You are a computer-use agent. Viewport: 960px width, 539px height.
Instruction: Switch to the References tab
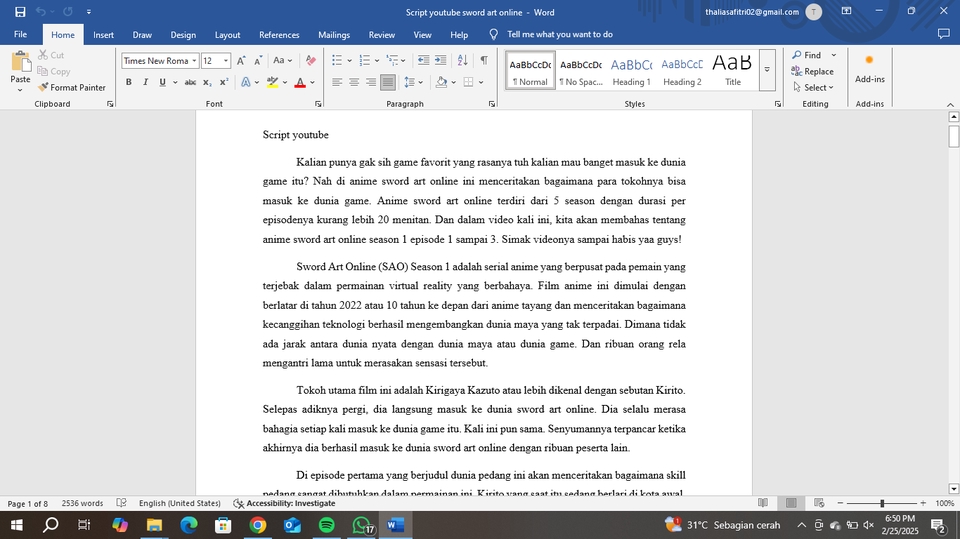coord(279,35)
